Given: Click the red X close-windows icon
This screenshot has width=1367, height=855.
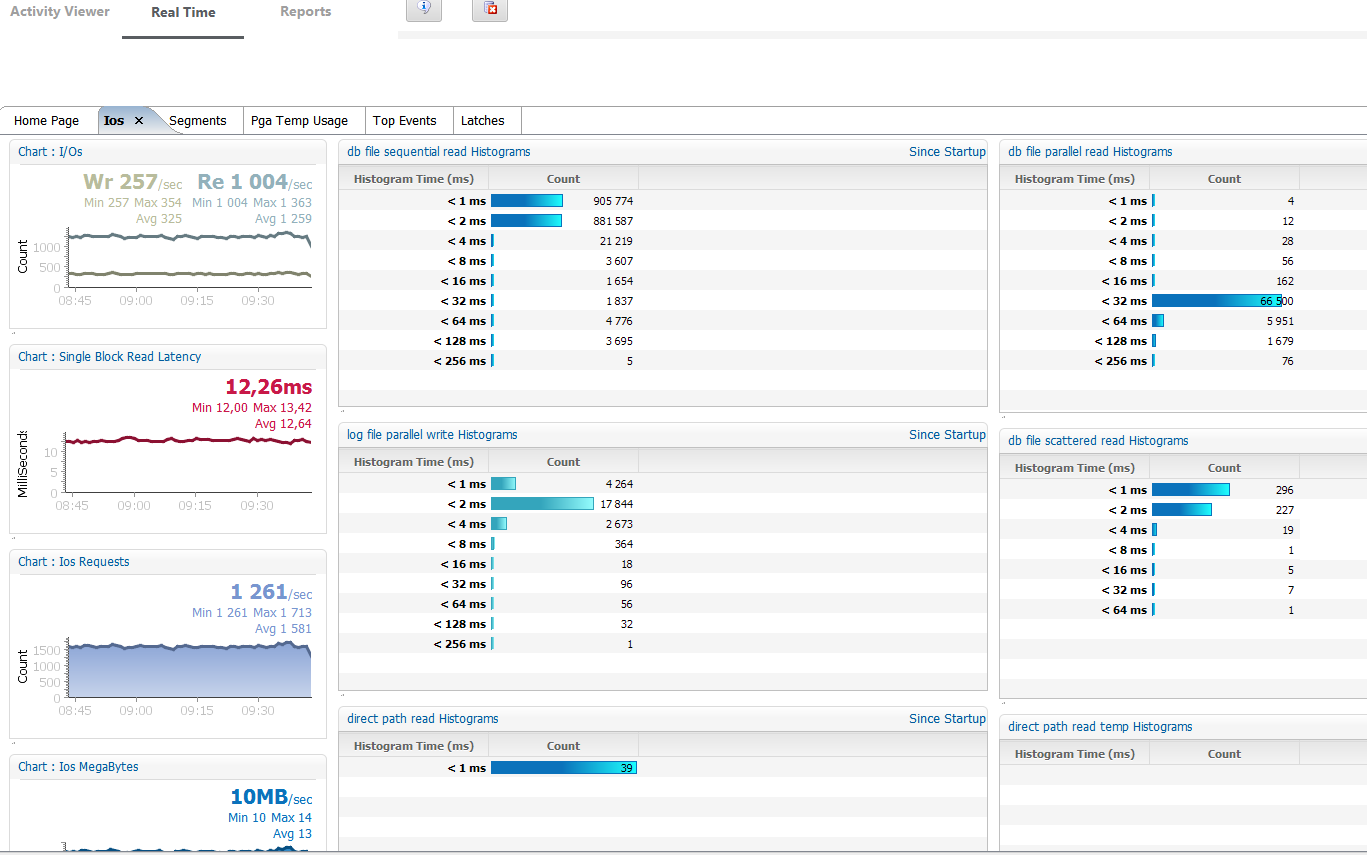Looking at the screenshot, I should [490, 8].
